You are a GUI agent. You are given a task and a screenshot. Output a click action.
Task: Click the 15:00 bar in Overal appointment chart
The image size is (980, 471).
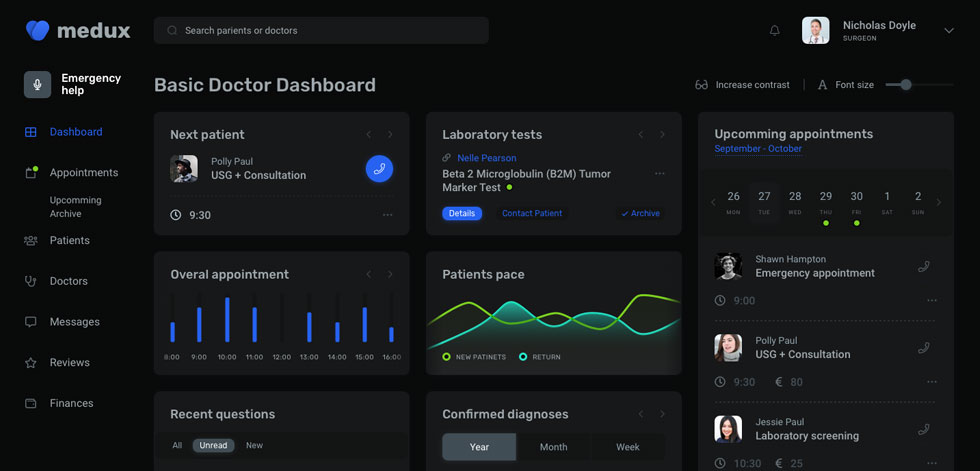364,324
